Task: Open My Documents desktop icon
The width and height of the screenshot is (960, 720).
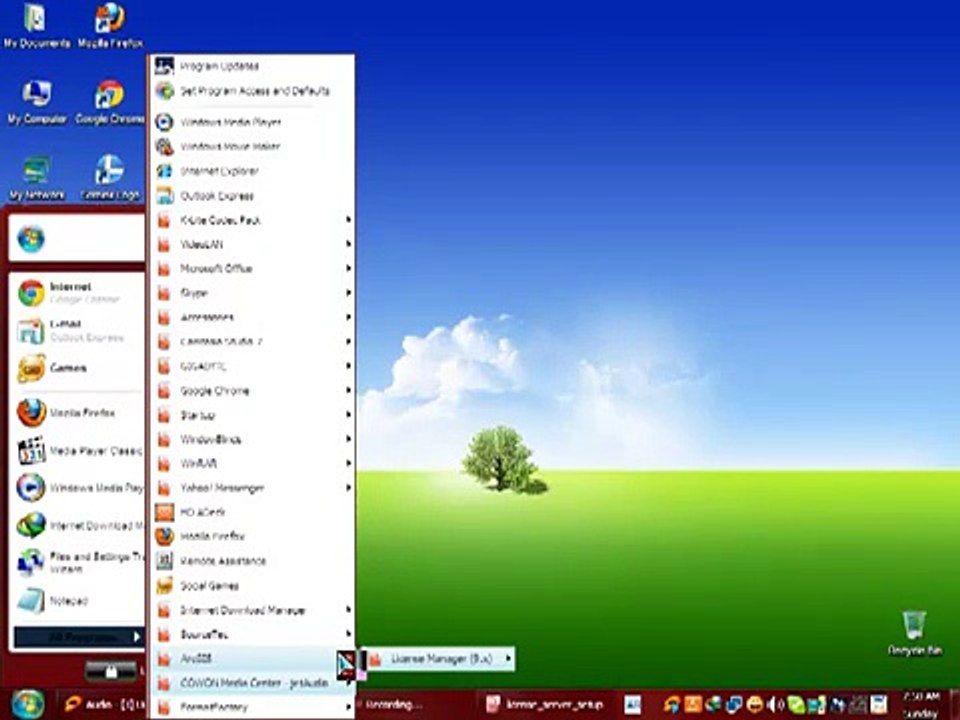Action: (36, 26)
